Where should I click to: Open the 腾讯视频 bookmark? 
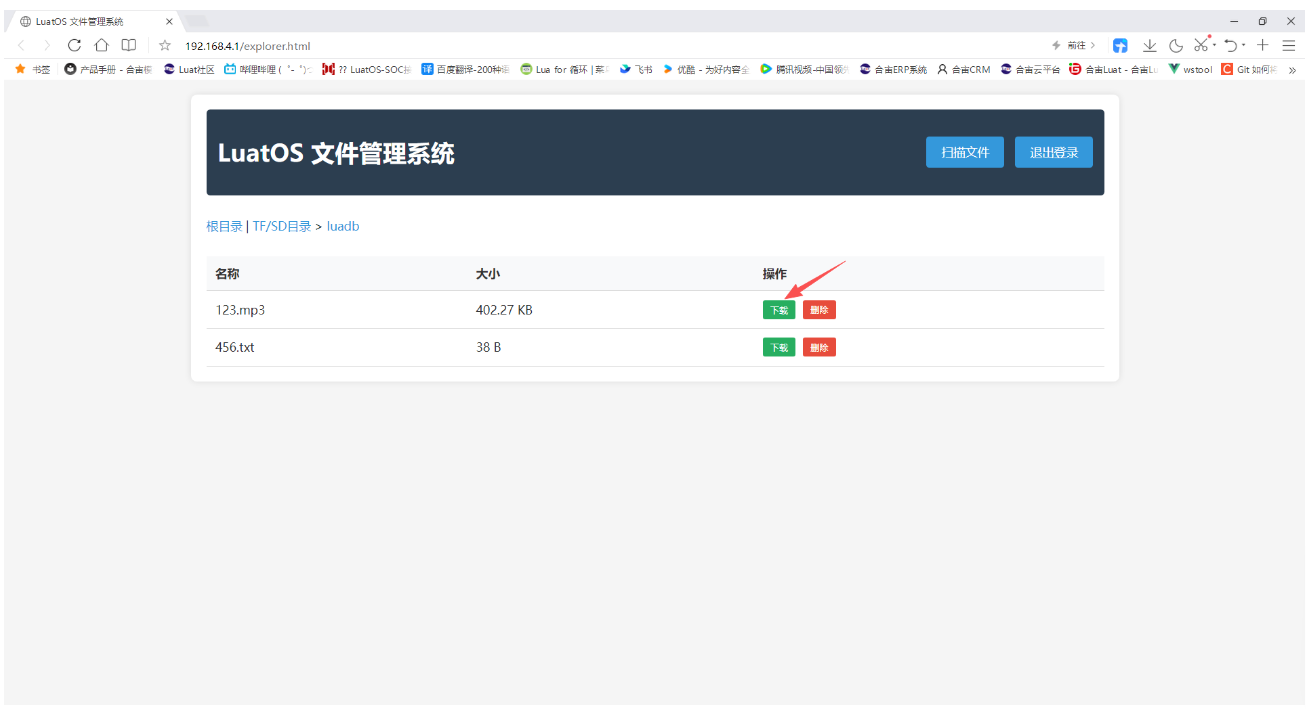(x=805, y=70)
